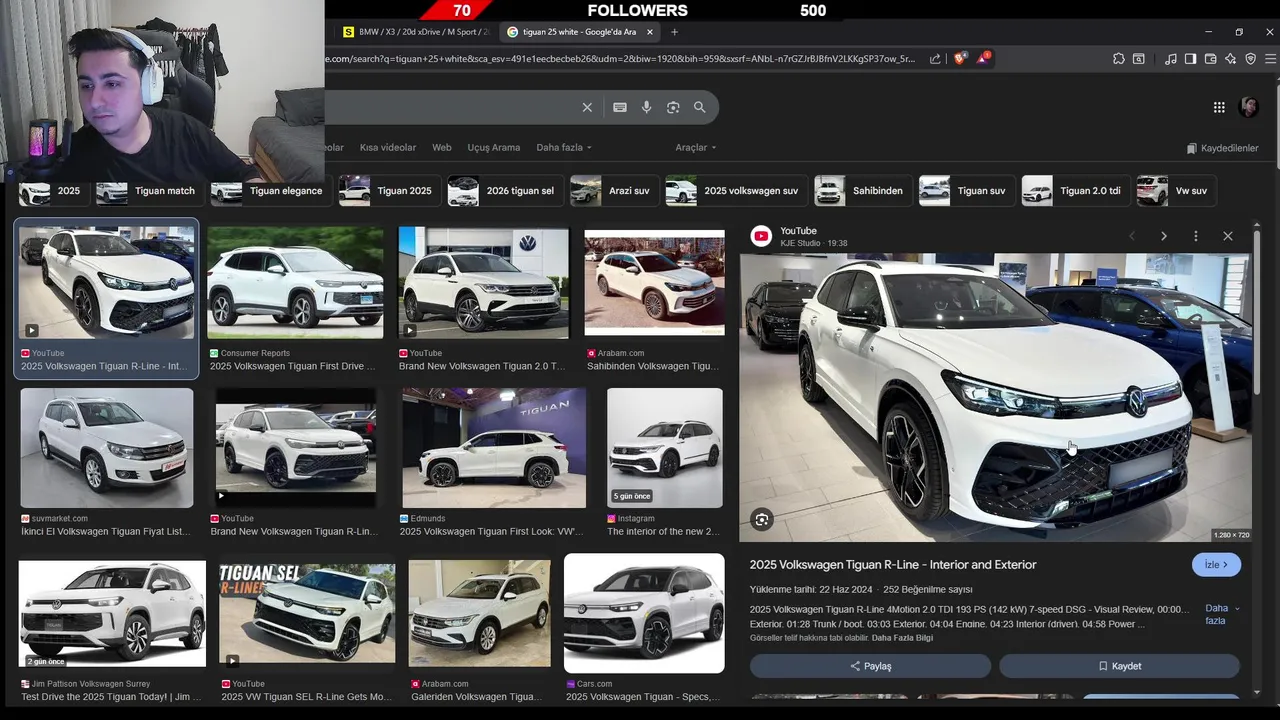Open the Brave Playlist music note icon
This screenshot has width=1280, height=720.
coord(1171,59)
